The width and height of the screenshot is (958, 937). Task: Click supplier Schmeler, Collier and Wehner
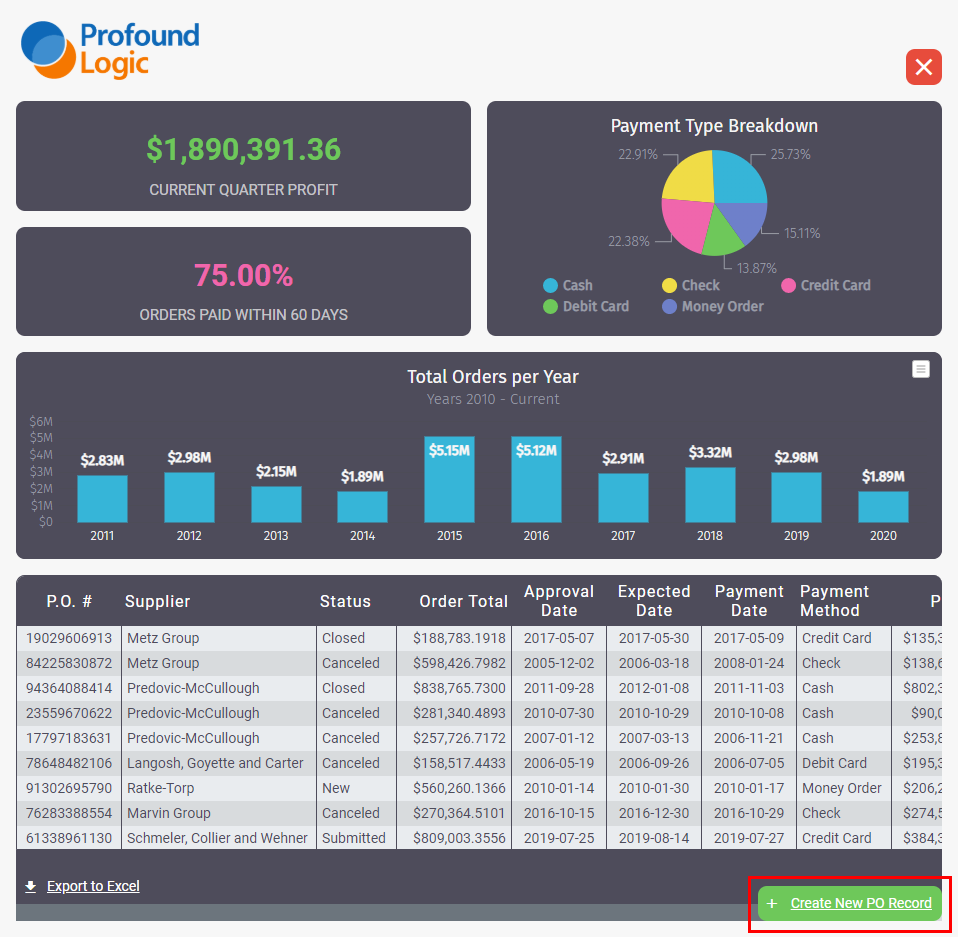point(219,838)
